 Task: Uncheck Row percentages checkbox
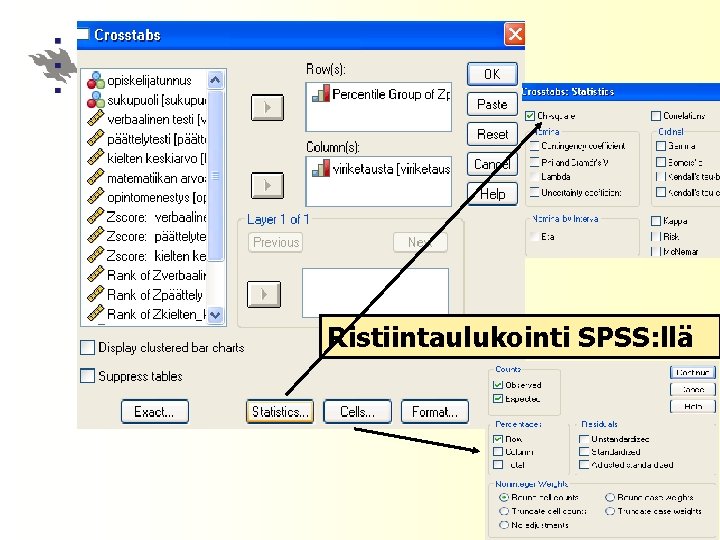click(498, 439)
